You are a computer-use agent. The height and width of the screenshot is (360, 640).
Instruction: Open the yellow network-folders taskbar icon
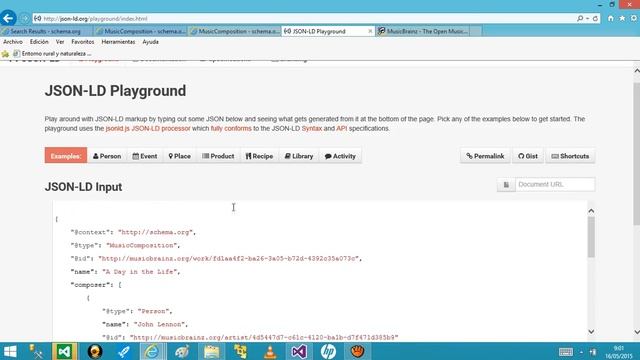(x=240, y=351)
